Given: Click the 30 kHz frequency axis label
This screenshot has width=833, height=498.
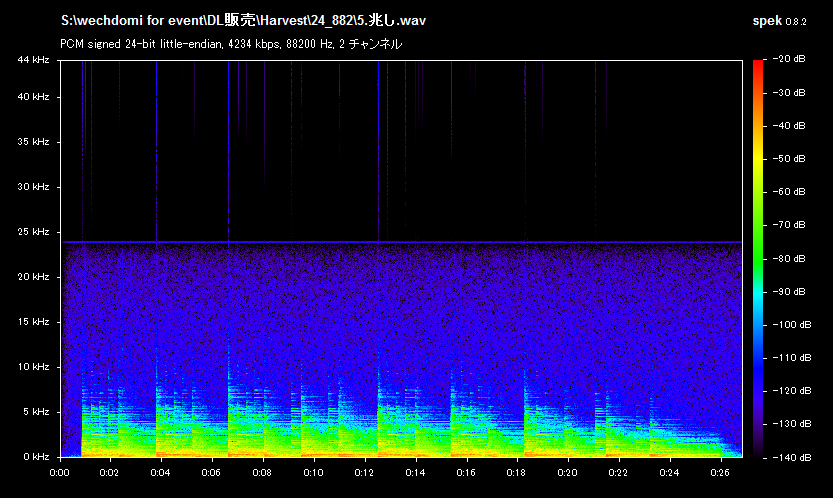Looking at the screenshot, I should (33, 187).
